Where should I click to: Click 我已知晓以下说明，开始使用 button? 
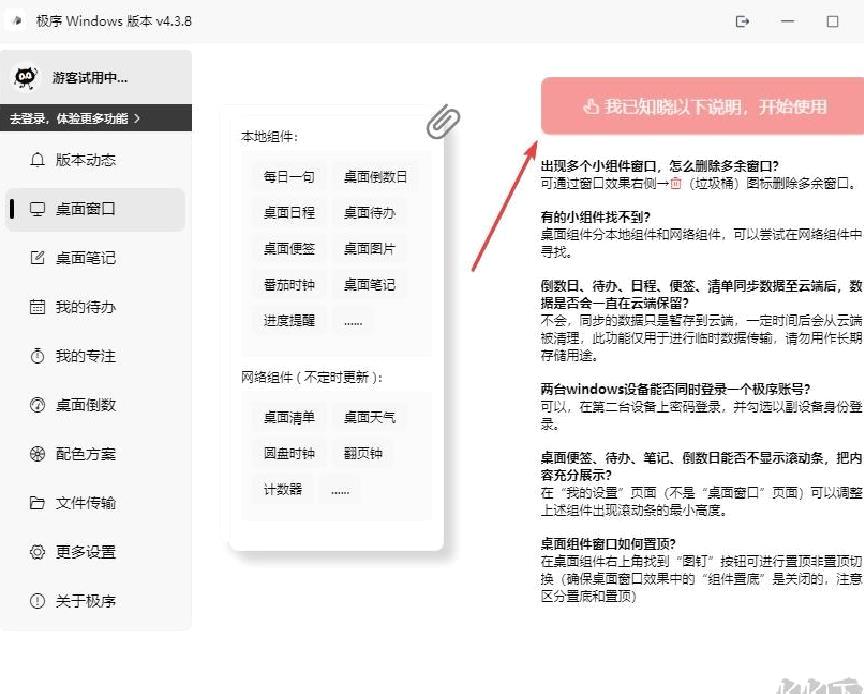coord(702,106)
